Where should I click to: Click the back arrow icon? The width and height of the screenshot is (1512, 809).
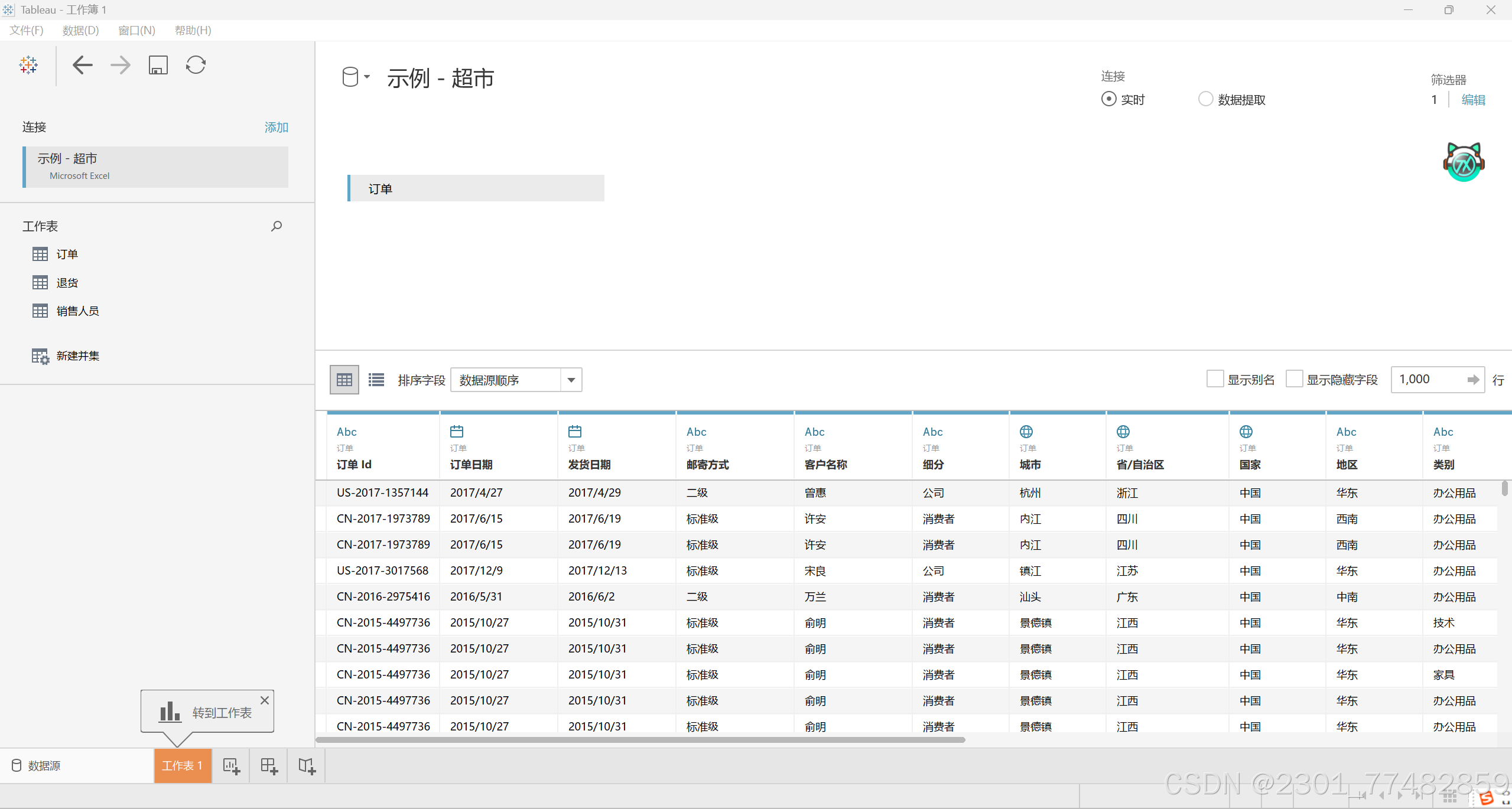82,65
